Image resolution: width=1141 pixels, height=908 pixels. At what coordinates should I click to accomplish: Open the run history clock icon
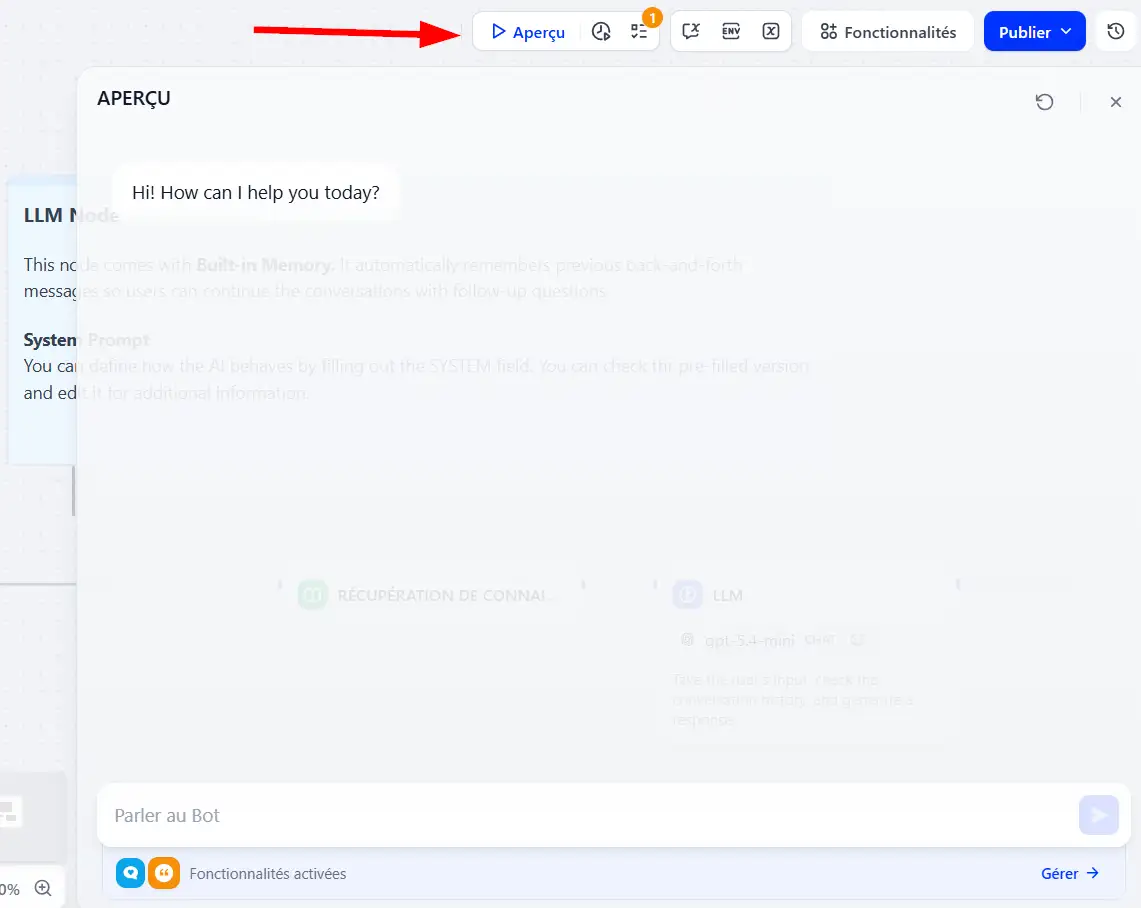(601, 32)
